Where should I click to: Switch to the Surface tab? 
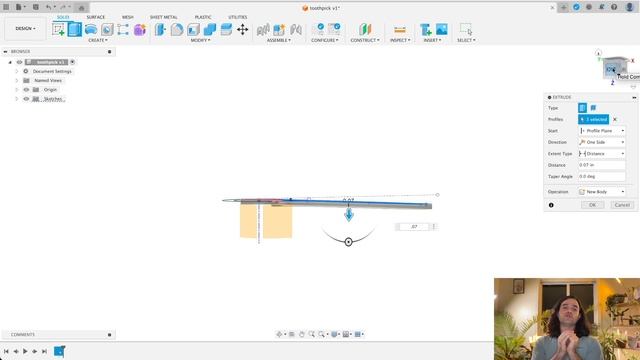96,17
